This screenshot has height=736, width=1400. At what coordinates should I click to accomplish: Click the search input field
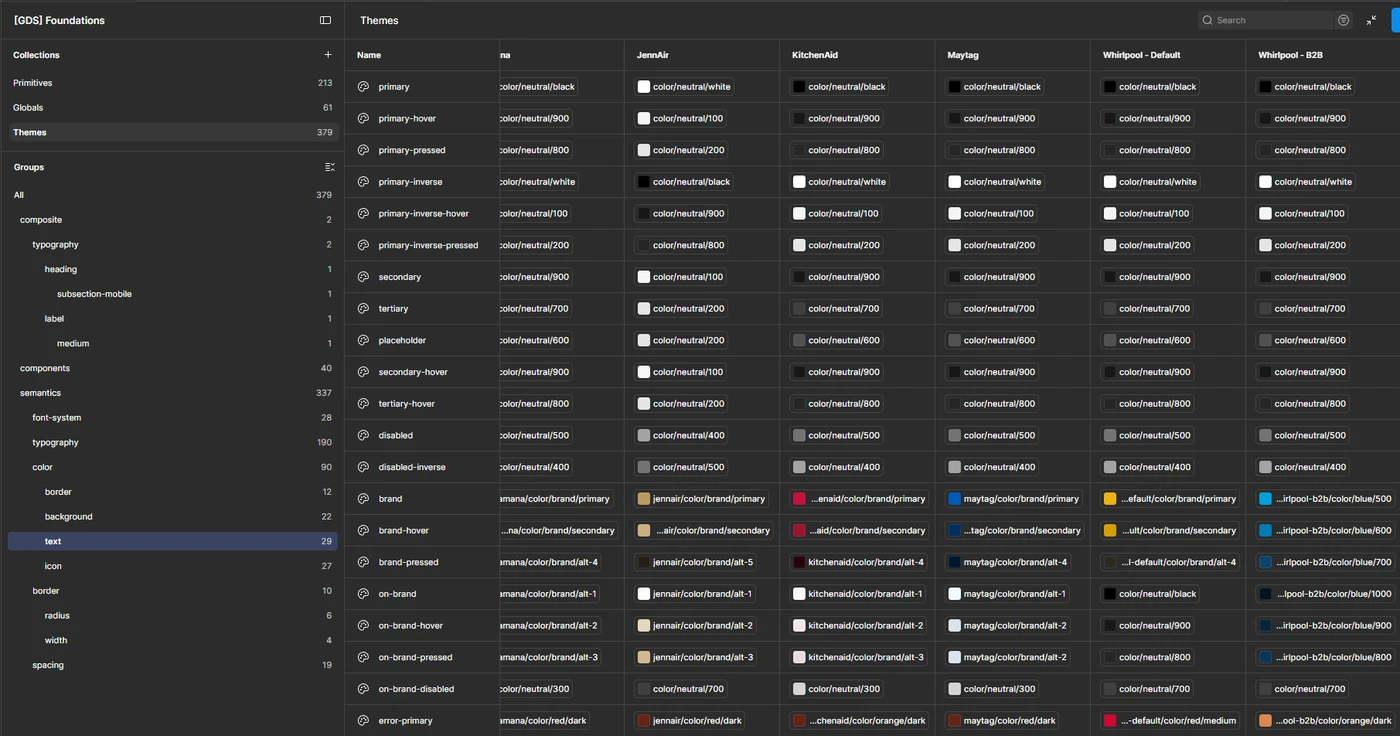[1268, 20]
